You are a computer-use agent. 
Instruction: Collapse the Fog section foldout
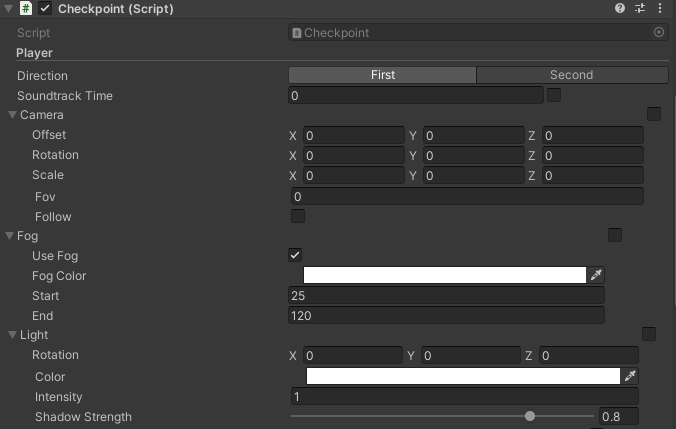click(10, 236)
